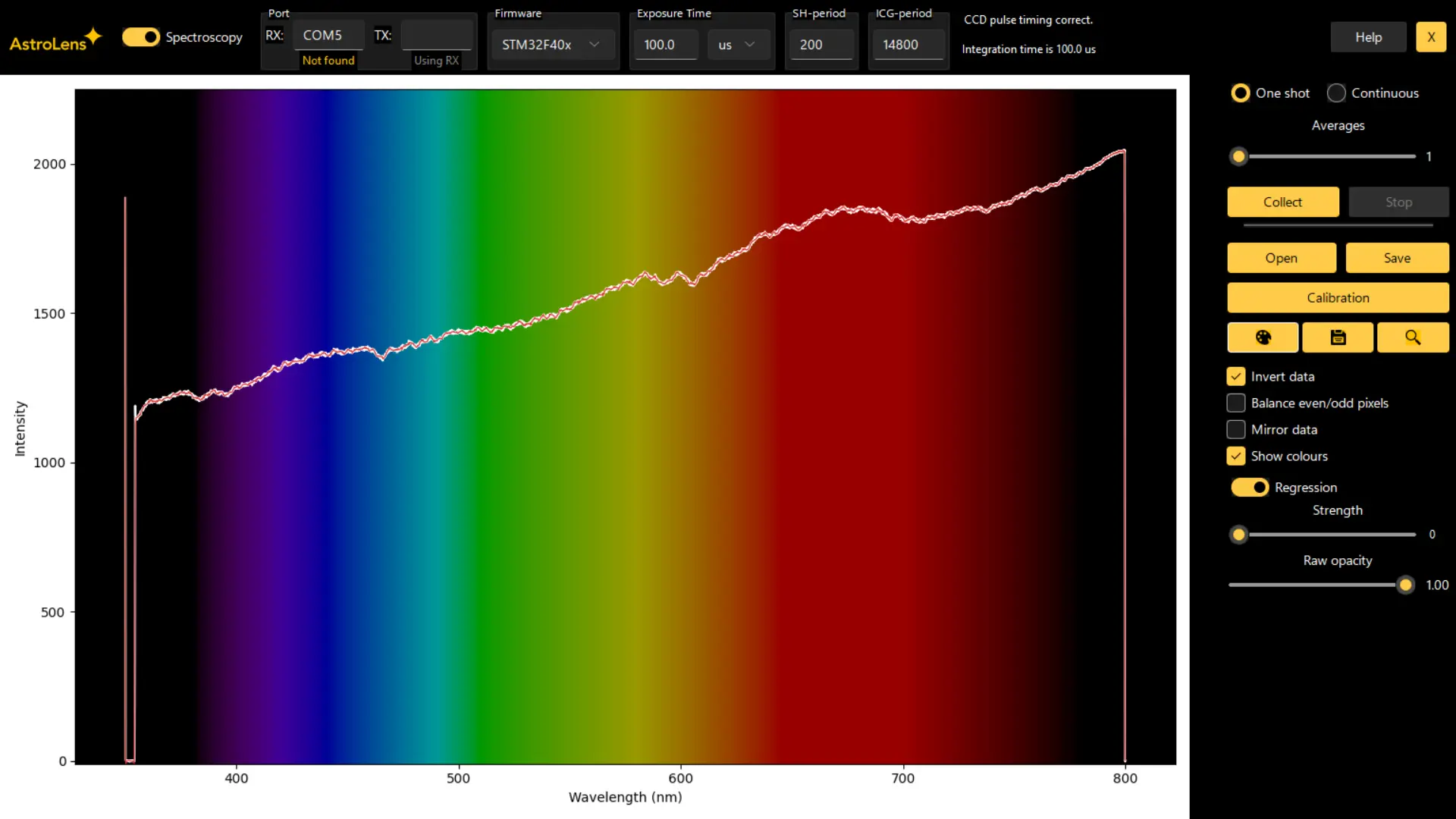
Task: Click the colour palette icon button
Action: tap(1263, 337)
